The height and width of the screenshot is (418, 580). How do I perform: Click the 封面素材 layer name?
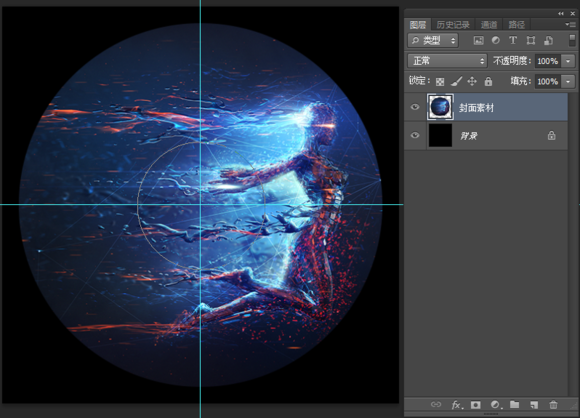tap(476, 108)
